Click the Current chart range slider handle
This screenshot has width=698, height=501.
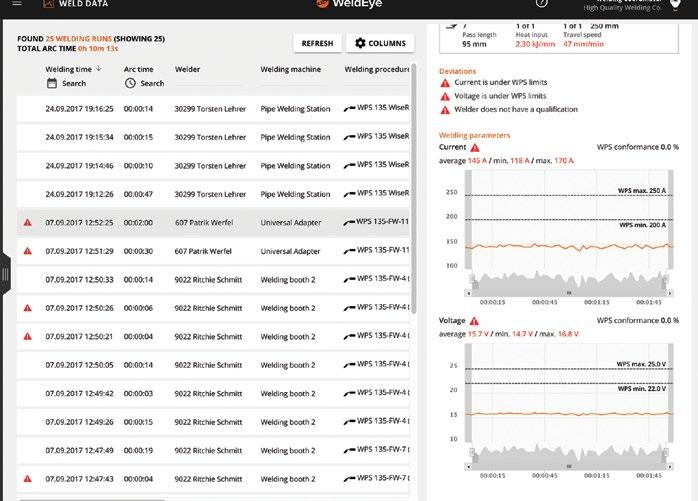click(x=569, y=293)
